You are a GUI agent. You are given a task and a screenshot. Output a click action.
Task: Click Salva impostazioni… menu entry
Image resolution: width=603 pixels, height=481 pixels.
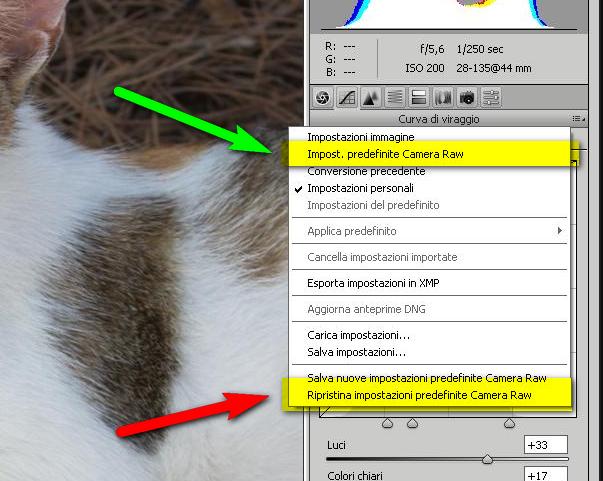point(356,352)
